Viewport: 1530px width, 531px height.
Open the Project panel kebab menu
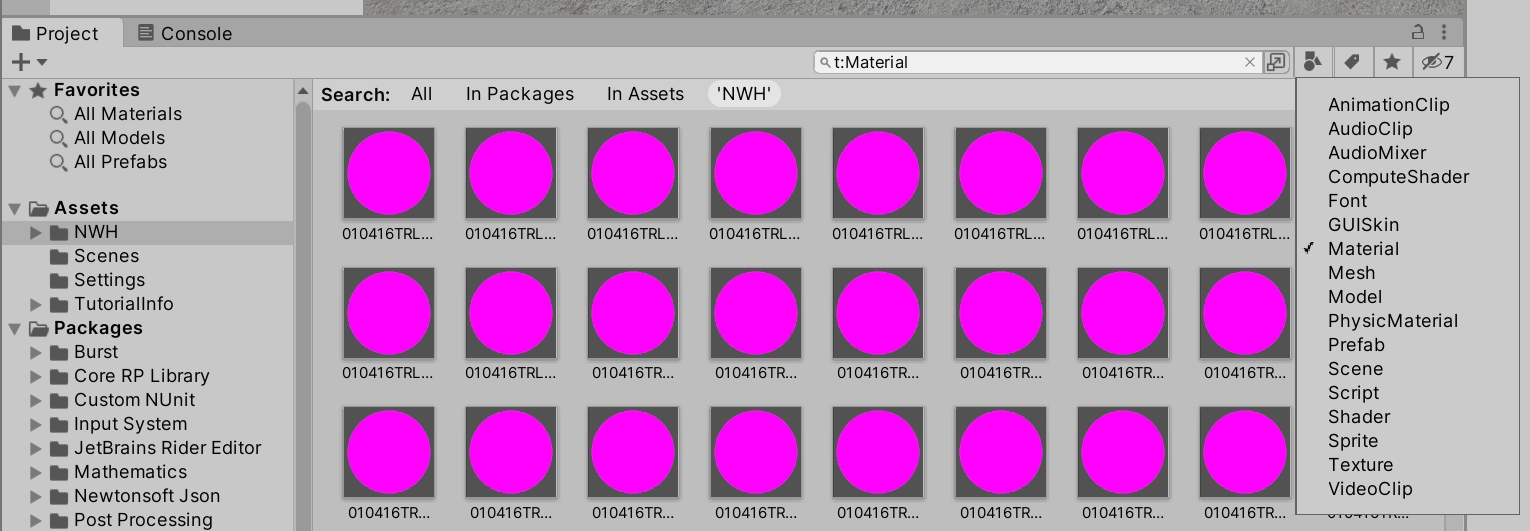point(1444,32)
